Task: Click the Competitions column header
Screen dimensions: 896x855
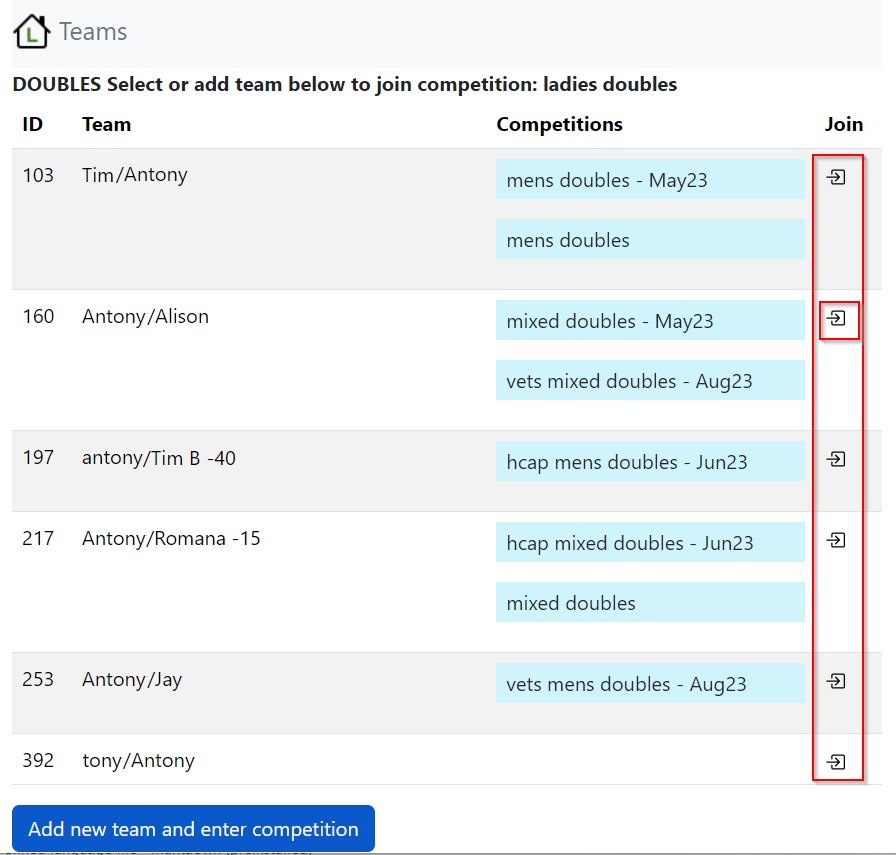Action: pos(559,124)
